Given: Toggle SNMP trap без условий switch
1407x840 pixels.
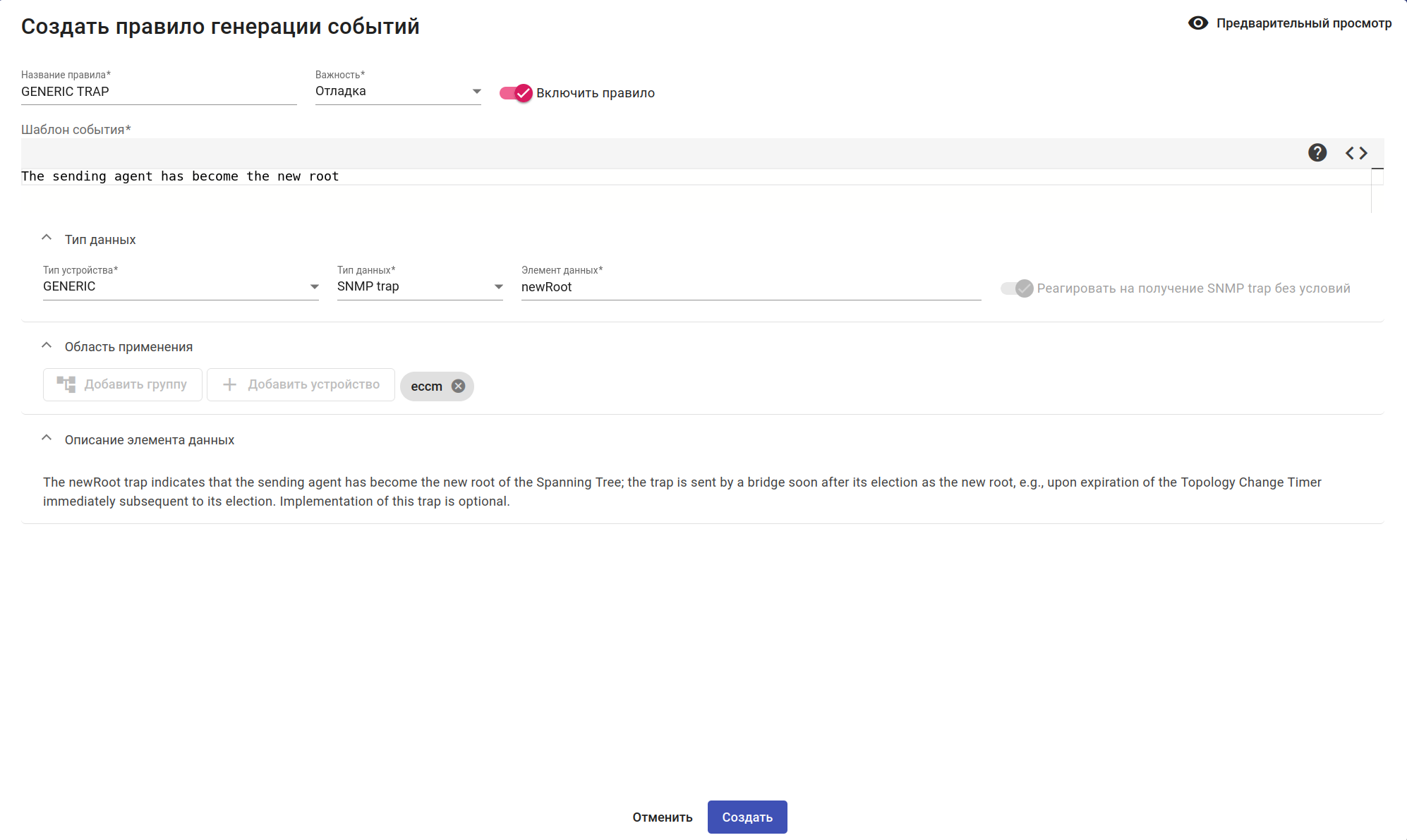Looking at the screenshot, I should pyautogui.click(x=1017, y=288).
